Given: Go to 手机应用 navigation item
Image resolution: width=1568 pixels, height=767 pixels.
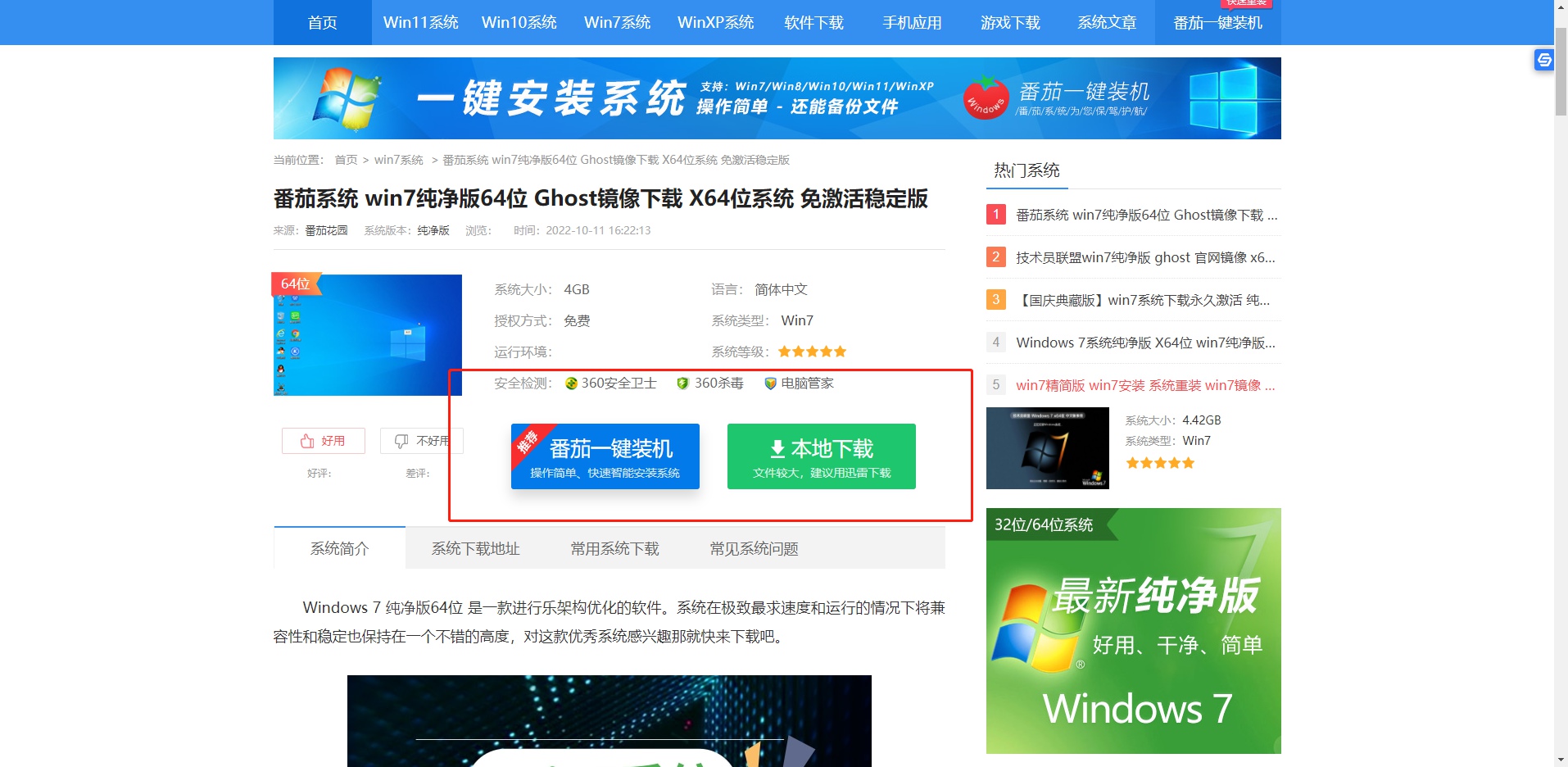Looking at the screenshot, I should (913, 22).
